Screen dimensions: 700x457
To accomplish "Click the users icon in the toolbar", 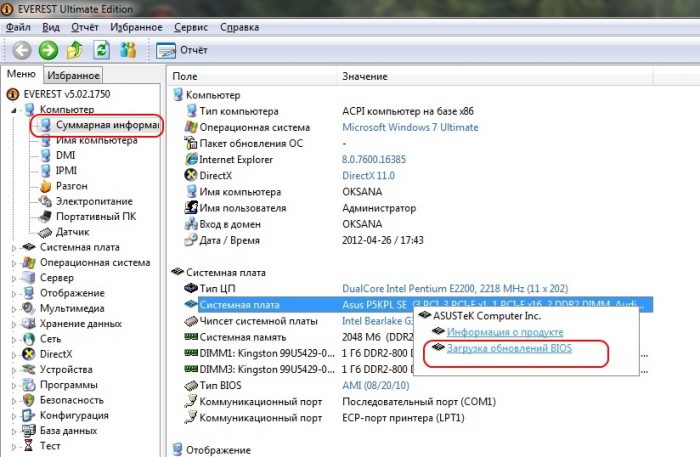I will click(x=128, y=50).
